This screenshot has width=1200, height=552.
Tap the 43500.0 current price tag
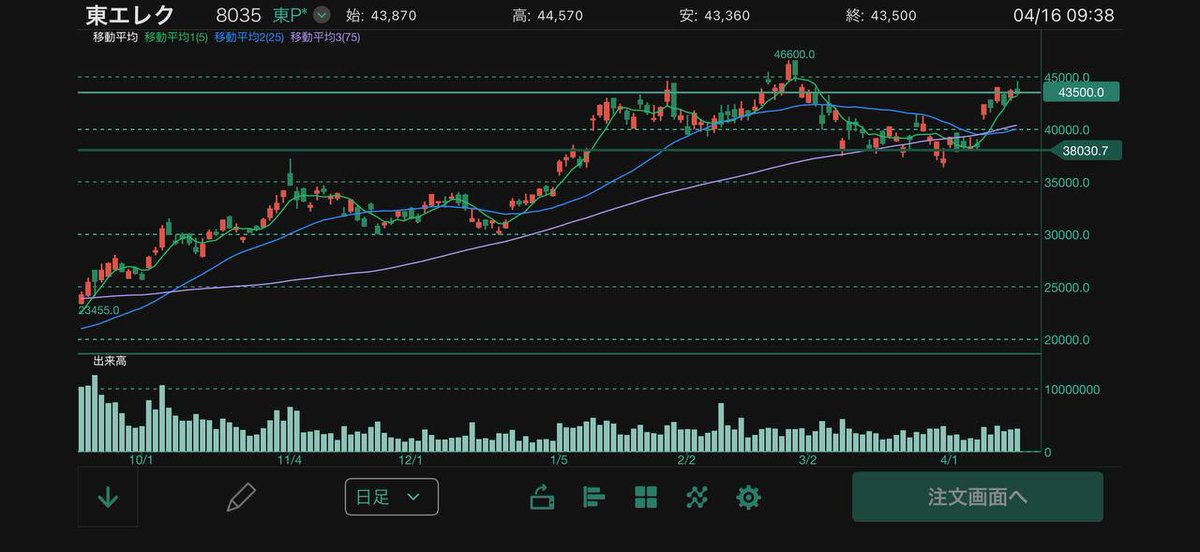click(x=1080, y=92)
